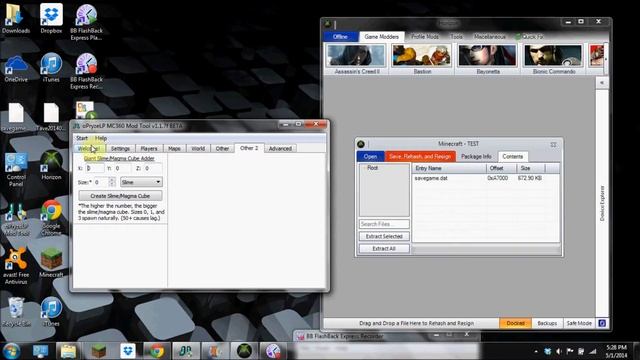The height and width of the screenshot is (360, 640).
Task: Click the Extract Selected button
Action: tap(384, 236)
